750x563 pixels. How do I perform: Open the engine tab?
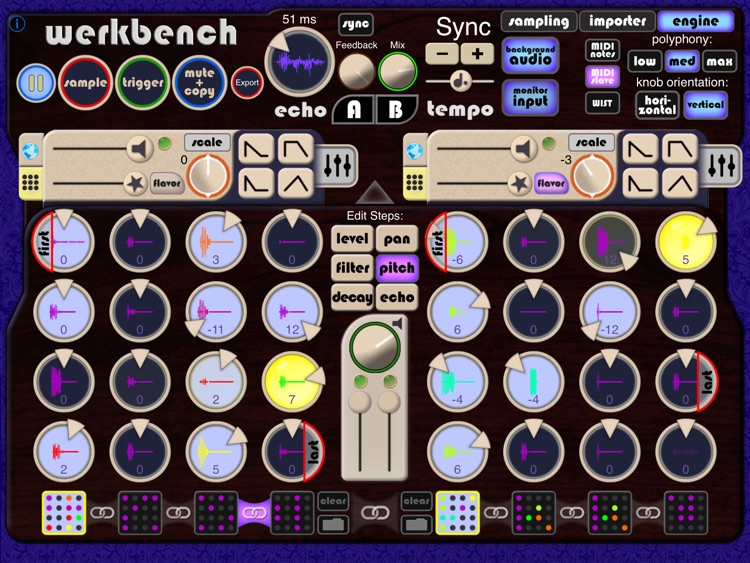pos(695,21)
